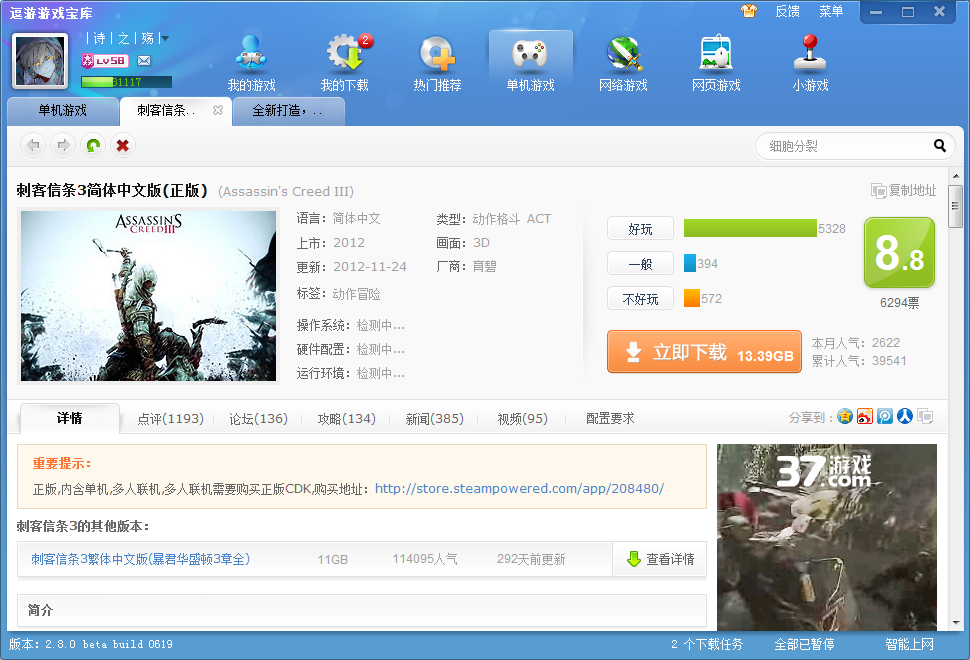Screen dimensions: 970x660
Task: Click 全部已暂停 in status bar
Action: click(804, 645)
